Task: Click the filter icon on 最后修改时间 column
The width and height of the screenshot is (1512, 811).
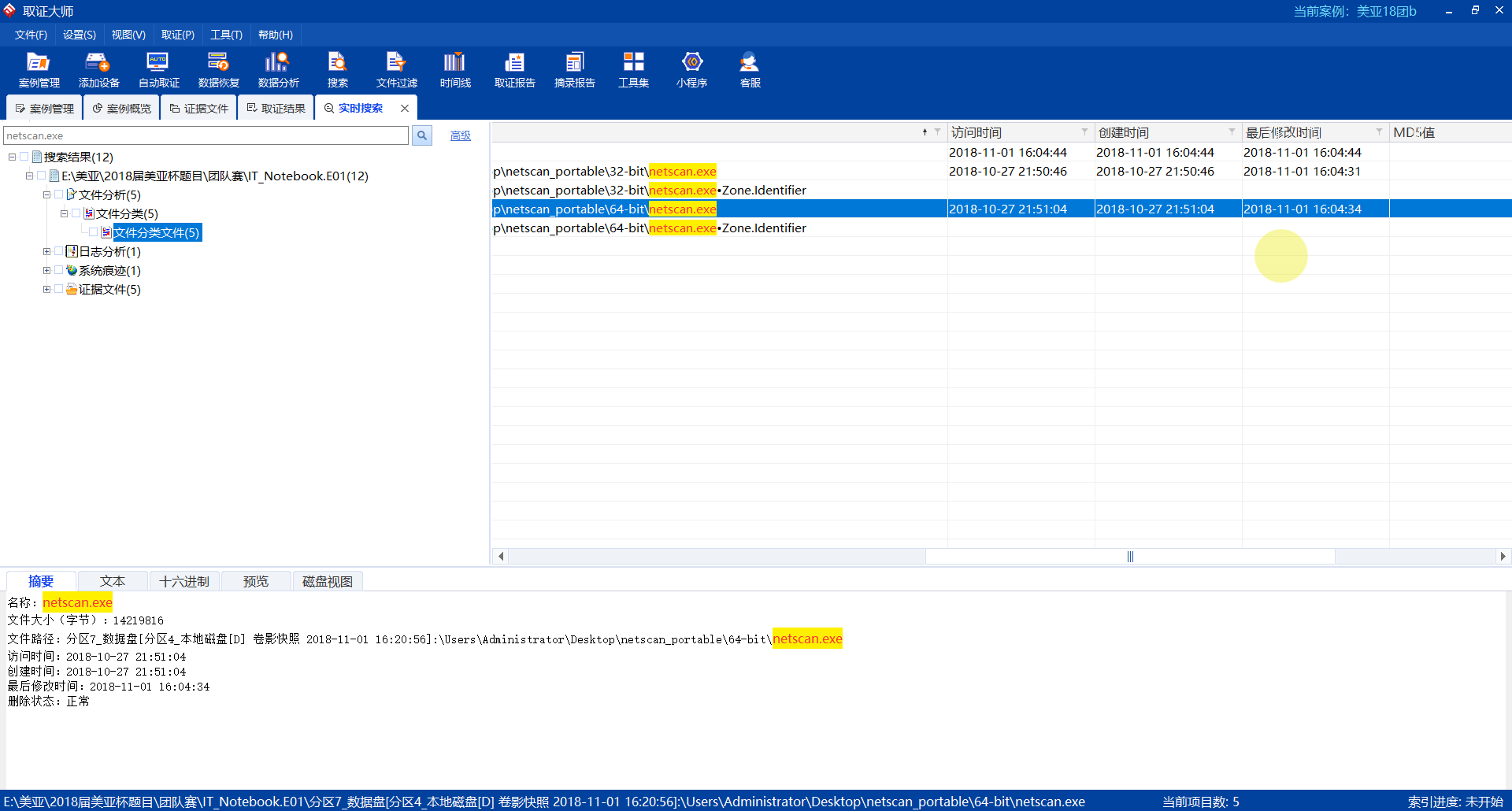Action: point(1379,131)
